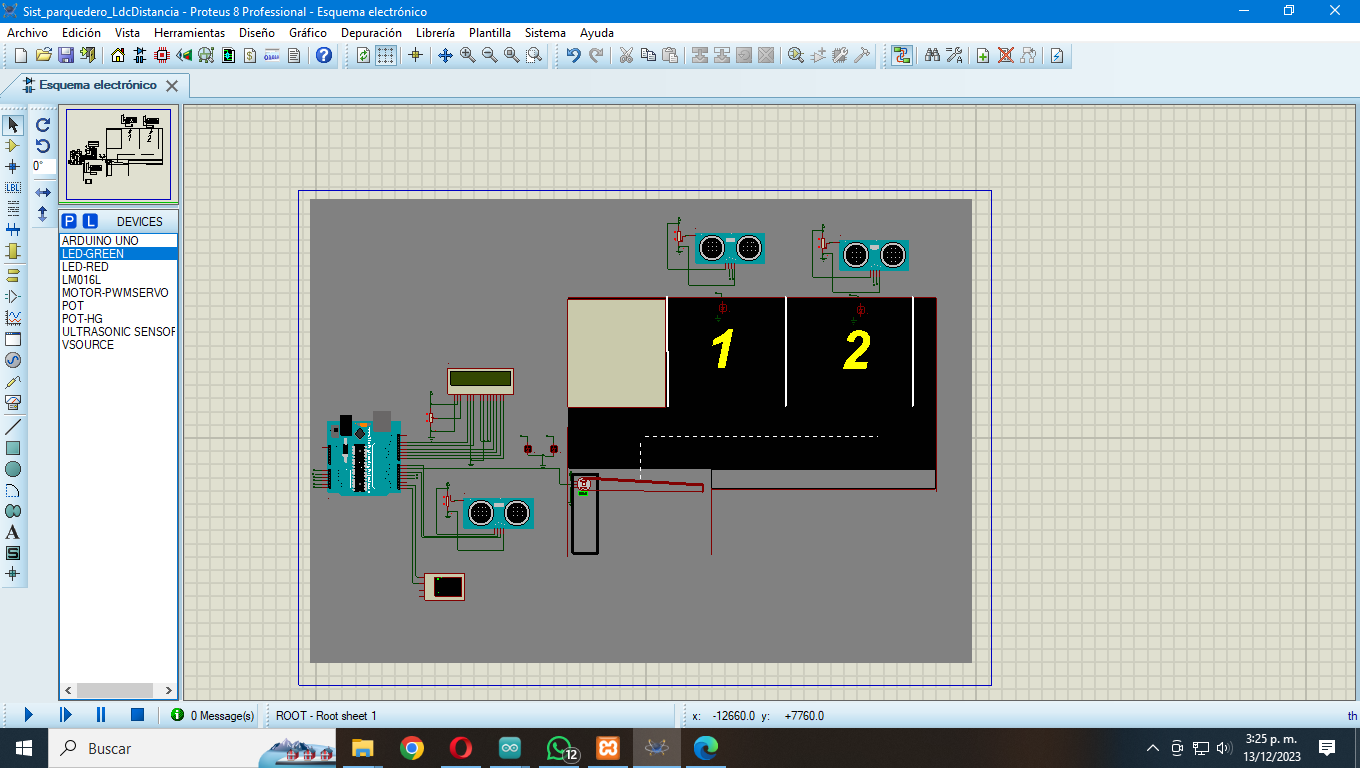The image size is (1360, 768).
Task: Open Arduino IDE from the taskbar
Action: (510, 748)
